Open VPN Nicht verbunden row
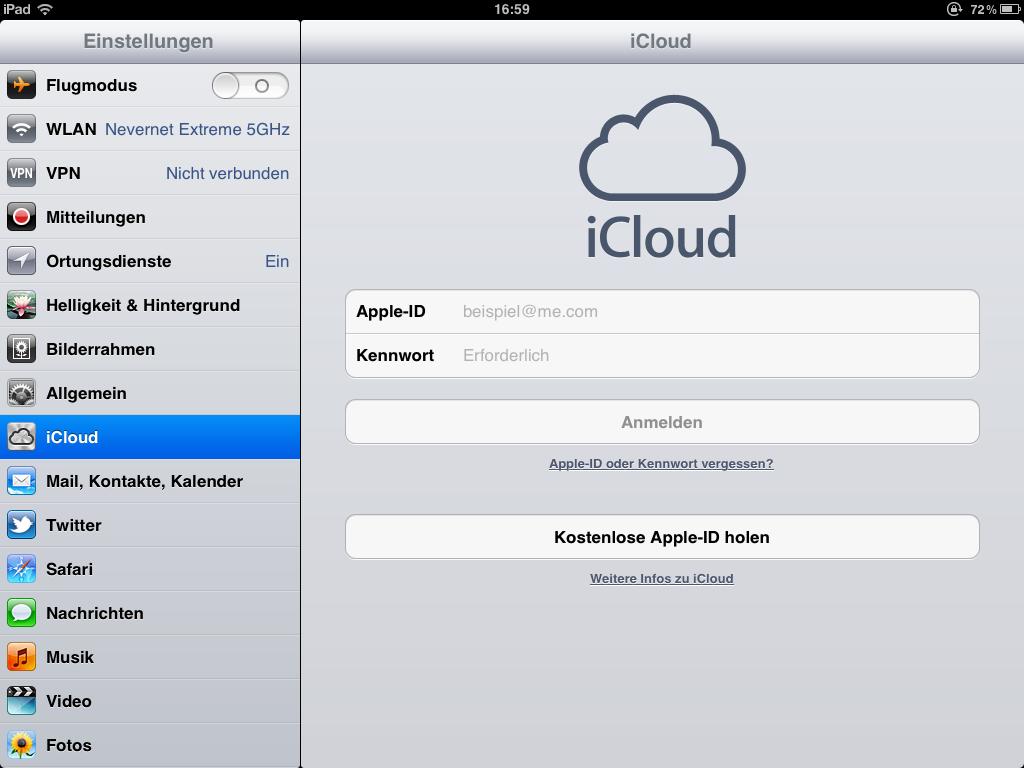 [x=150, y=173]
